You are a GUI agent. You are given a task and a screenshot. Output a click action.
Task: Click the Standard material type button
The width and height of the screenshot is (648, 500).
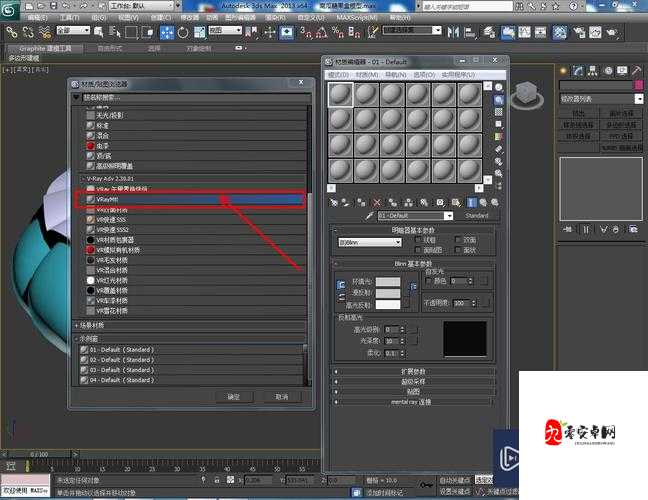coord(476,216)
